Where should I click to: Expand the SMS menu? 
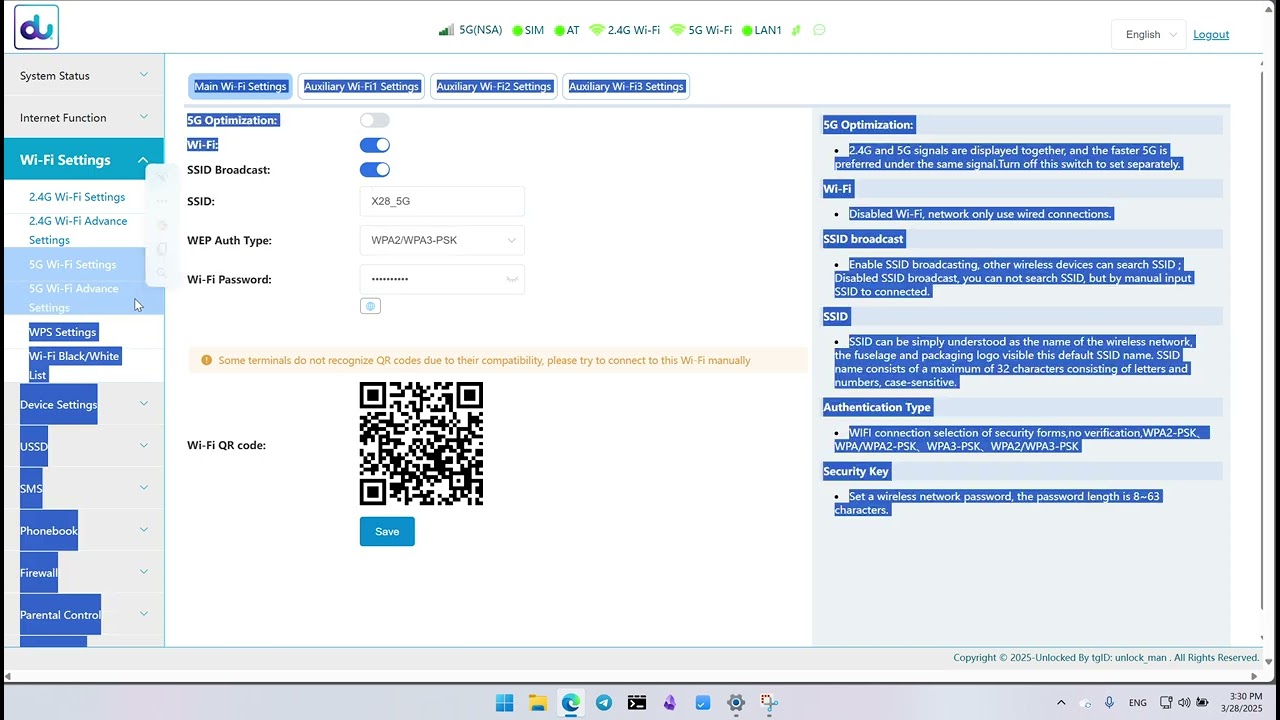[82, 489]
